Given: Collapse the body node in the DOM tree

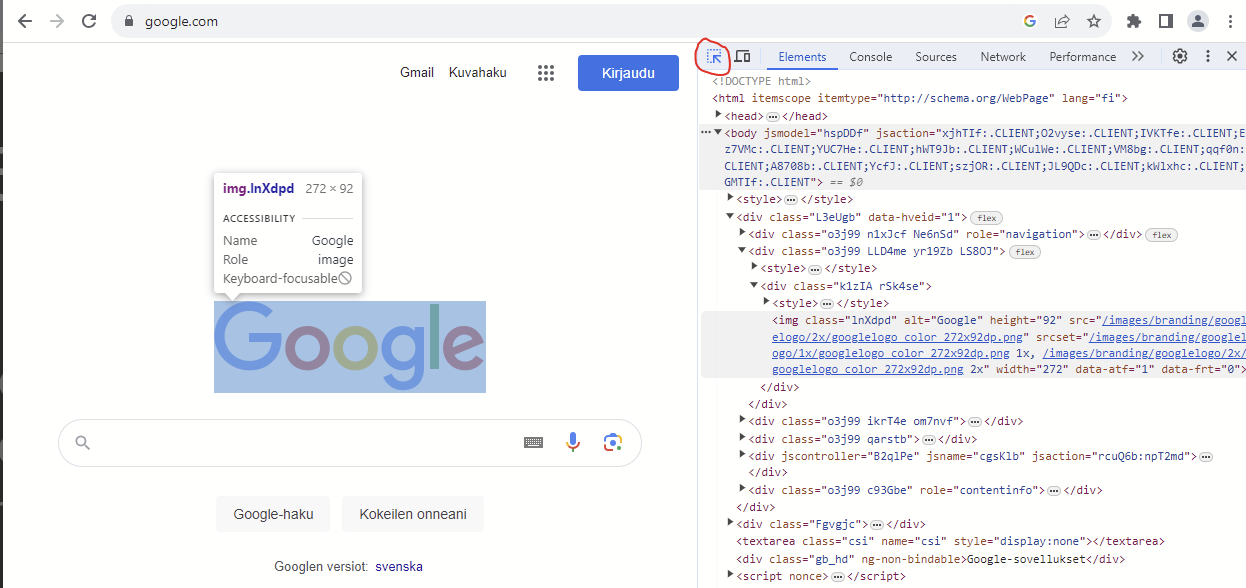Looking at the screenshot, I should coord(718,132).
